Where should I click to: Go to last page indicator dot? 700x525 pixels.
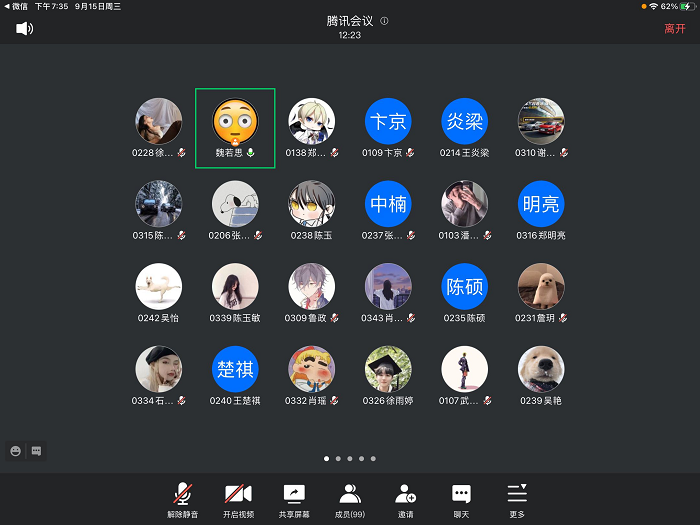click(x=374, y=458)
